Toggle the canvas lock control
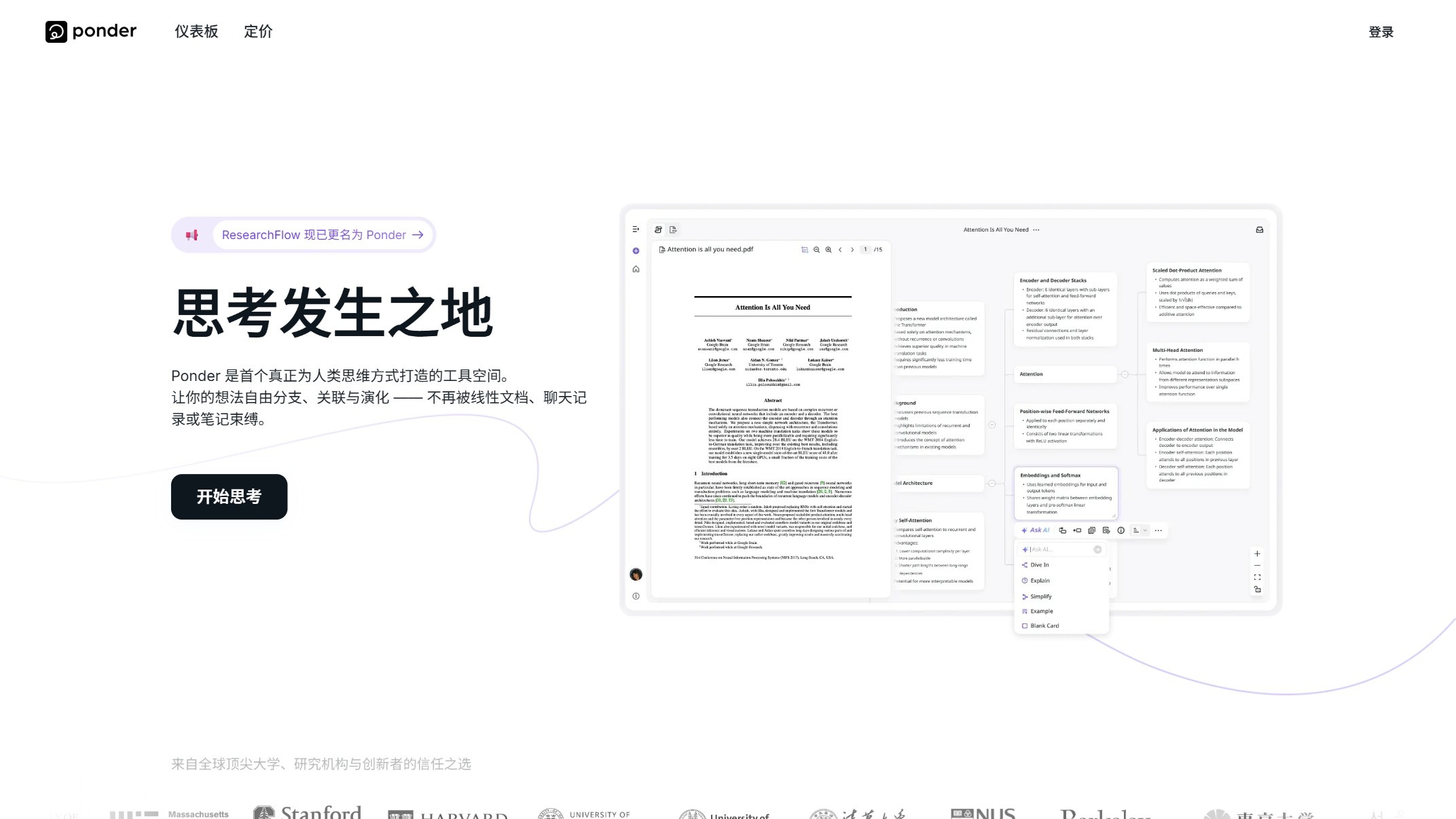 [x=1258, y=590]
